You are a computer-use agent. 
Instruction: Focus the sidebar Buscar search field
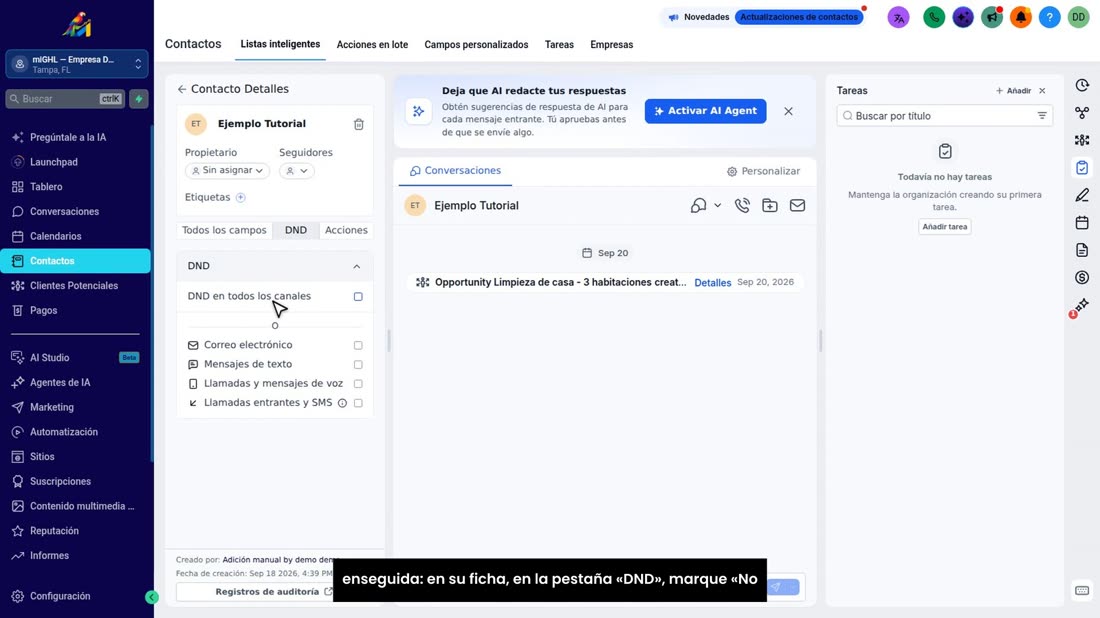[x=65, y=99]
